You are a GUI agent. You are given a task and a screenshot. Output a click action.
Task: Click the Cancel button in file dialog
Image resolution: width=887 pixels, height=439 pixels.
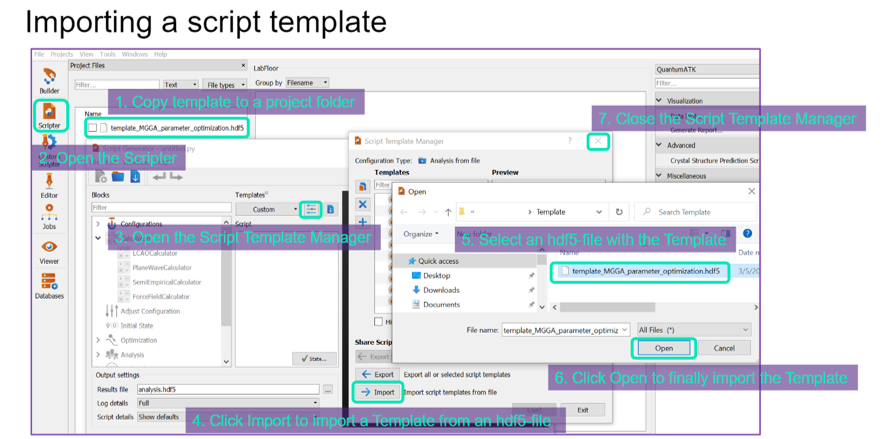click(724, 348)
